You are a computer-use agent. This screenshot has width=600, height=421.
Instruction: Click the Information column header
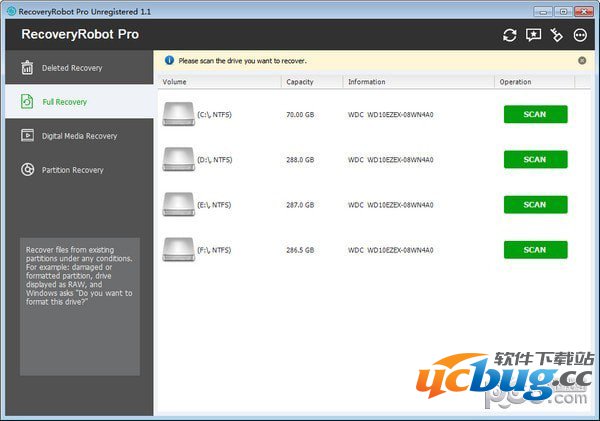point(368,82)
